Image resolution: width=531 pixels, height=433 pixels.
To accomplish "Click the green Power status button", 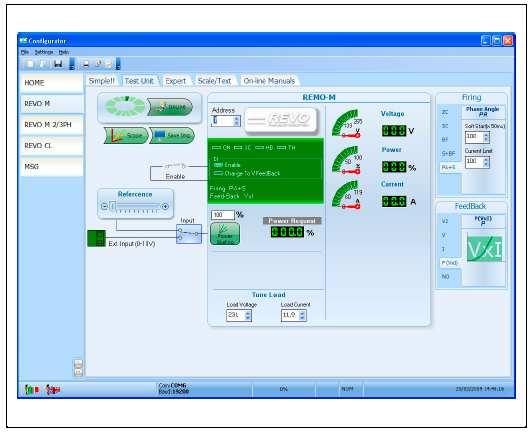I will pos(225,234).
